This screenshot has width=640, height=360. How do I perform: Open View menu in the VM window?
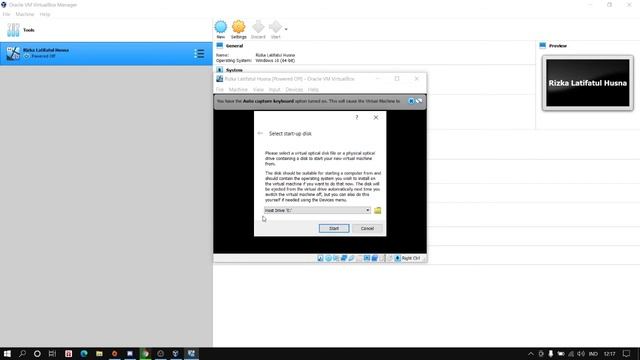point(258,89)
